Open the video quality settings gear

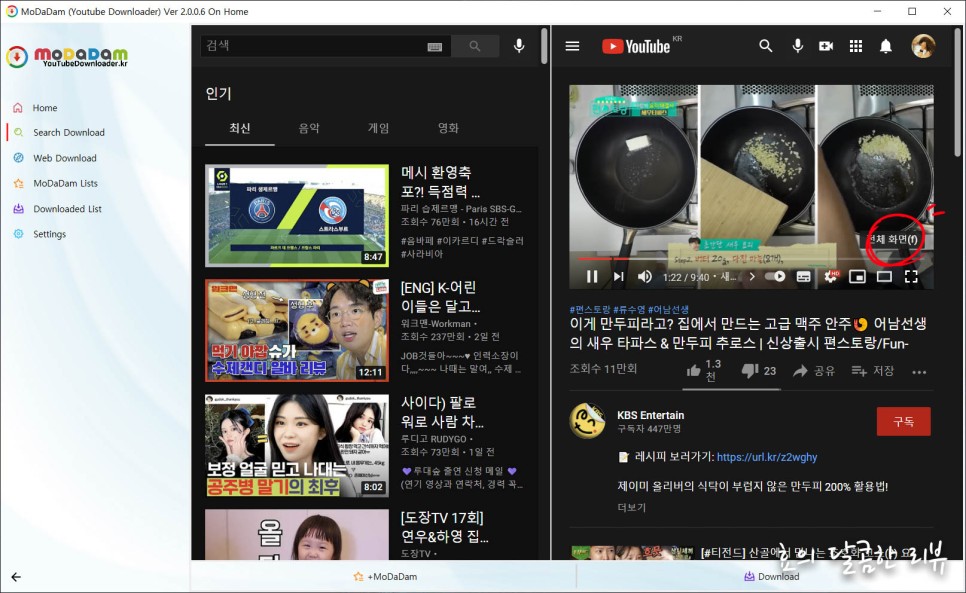click(830, 276)
